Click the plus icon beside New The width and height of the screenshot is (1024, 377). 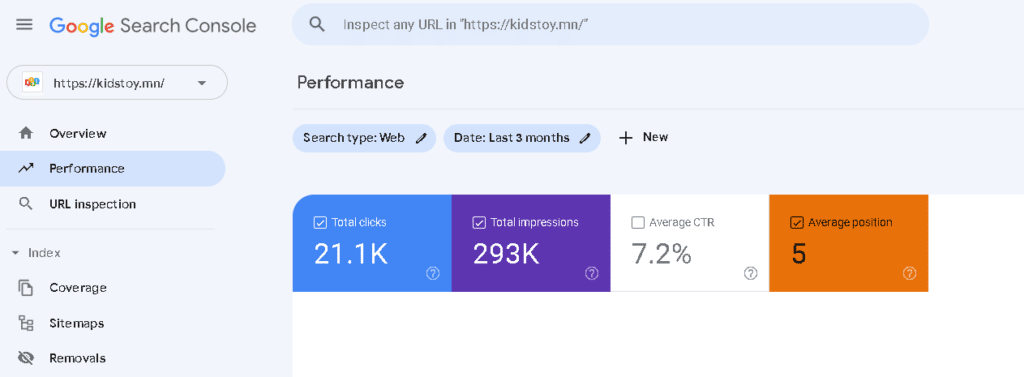coord(626,138)
